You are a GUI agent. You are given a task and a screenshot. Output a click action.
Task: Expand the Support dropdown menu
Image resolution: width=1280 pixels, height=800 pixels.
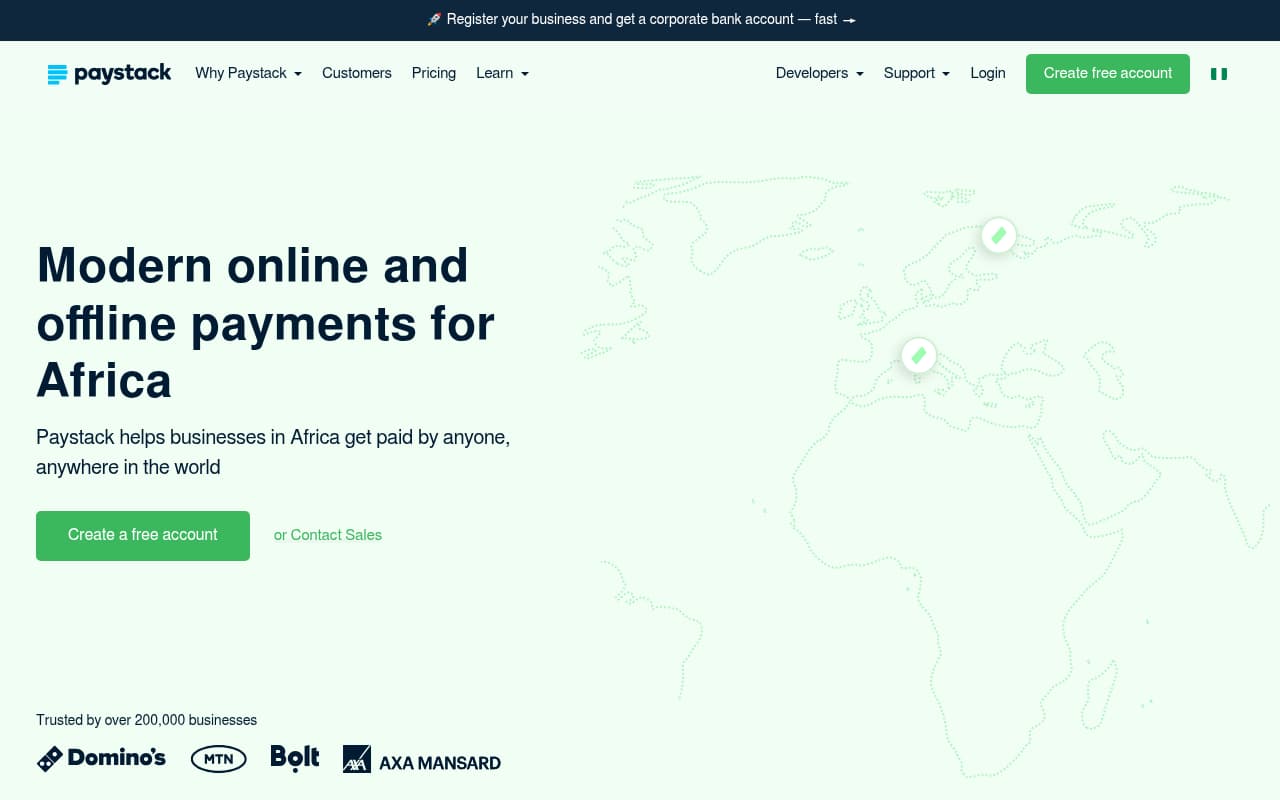916,73
